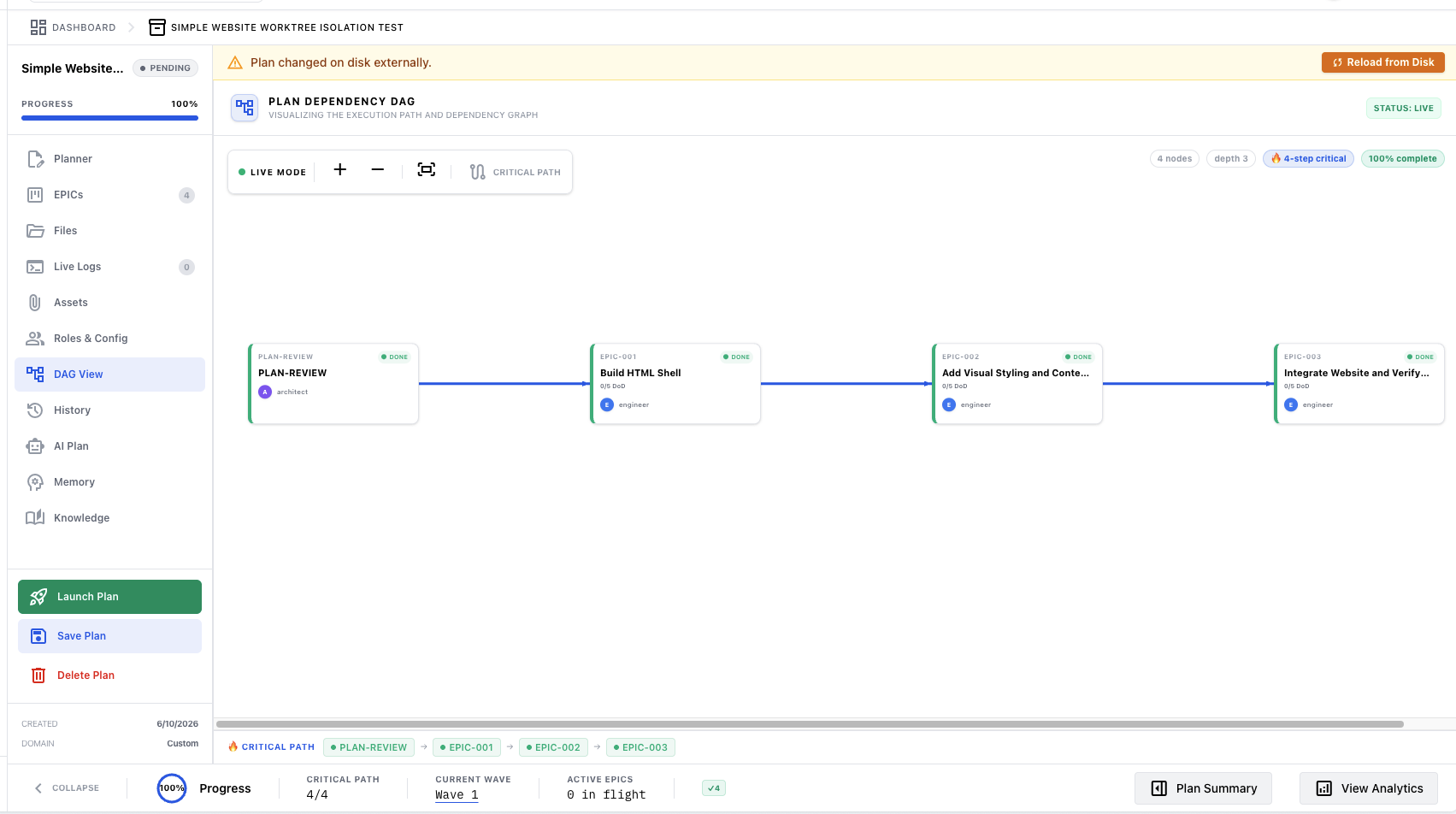
Task: Click the PENDING status badge
Action: pos(166,68)
